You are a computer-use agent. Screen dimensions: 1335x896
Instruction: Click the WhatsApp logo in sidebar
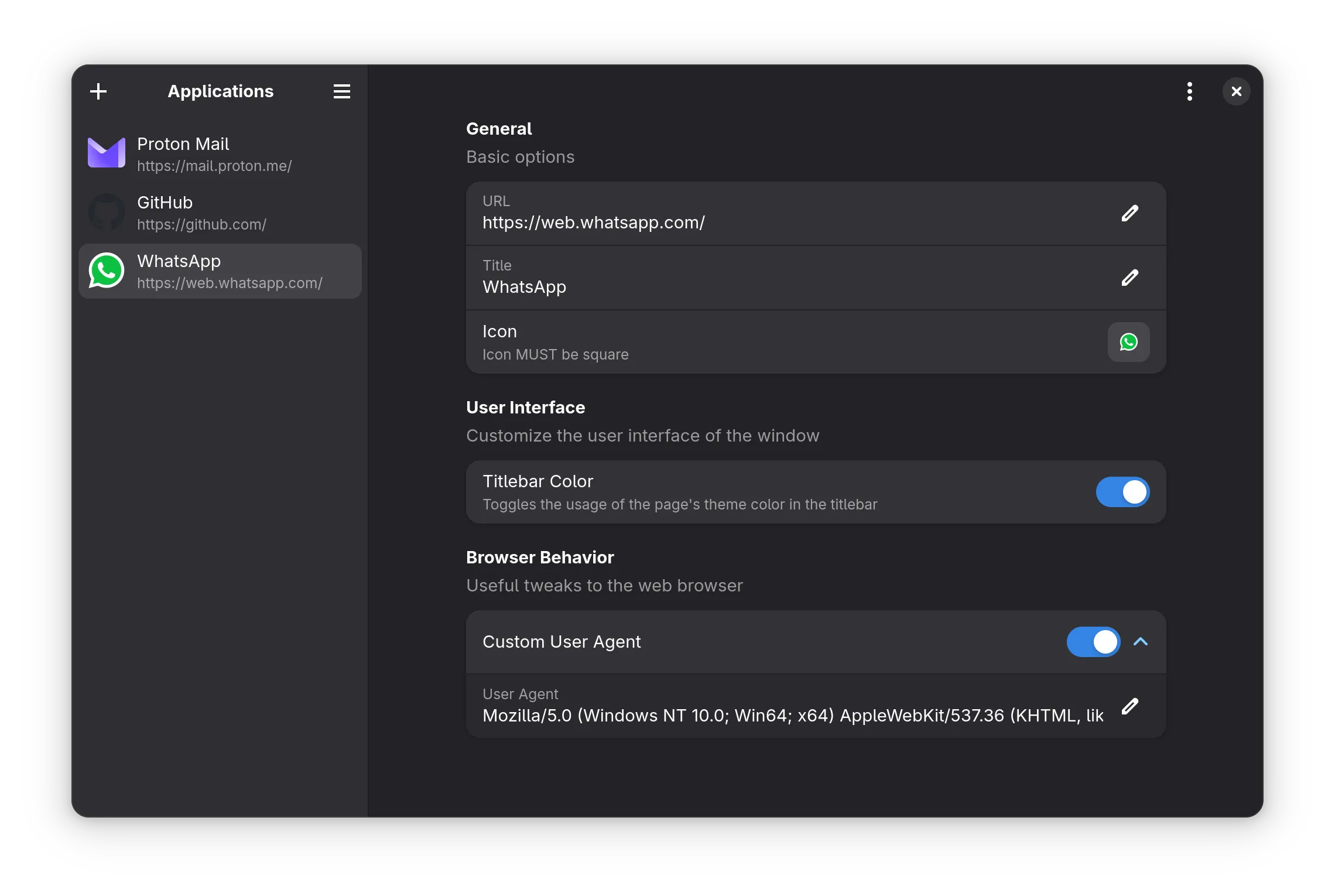107,271
